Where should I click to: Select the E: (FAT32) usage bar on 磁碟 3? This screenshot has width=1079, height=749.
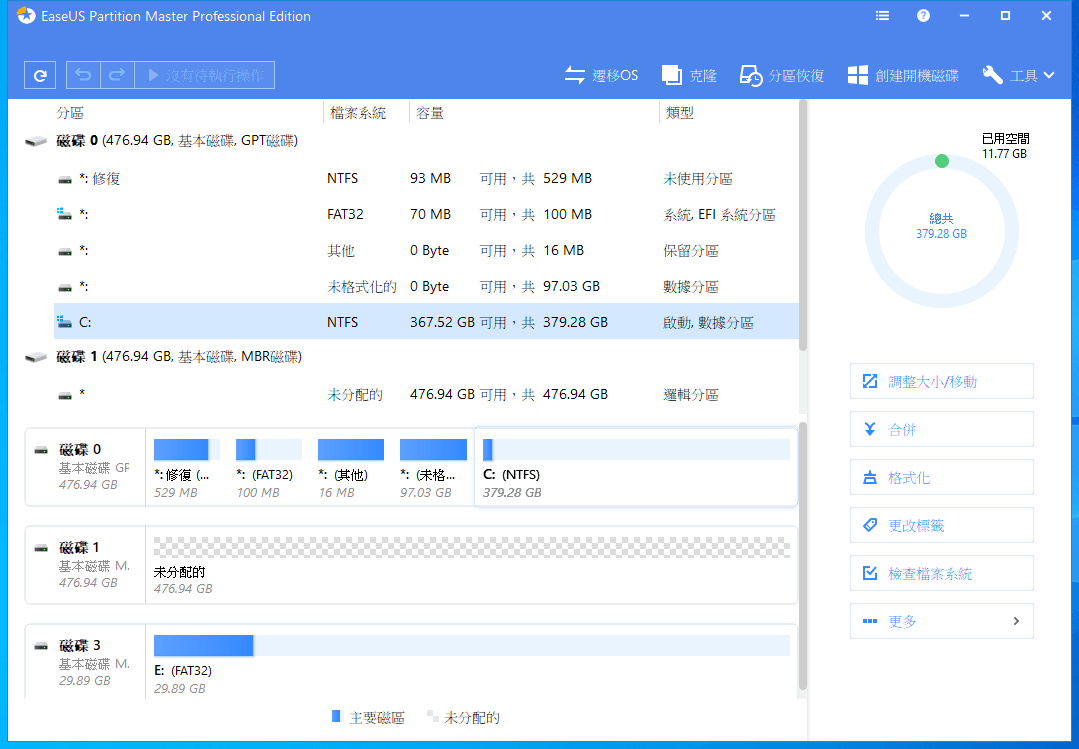(470, 646)
